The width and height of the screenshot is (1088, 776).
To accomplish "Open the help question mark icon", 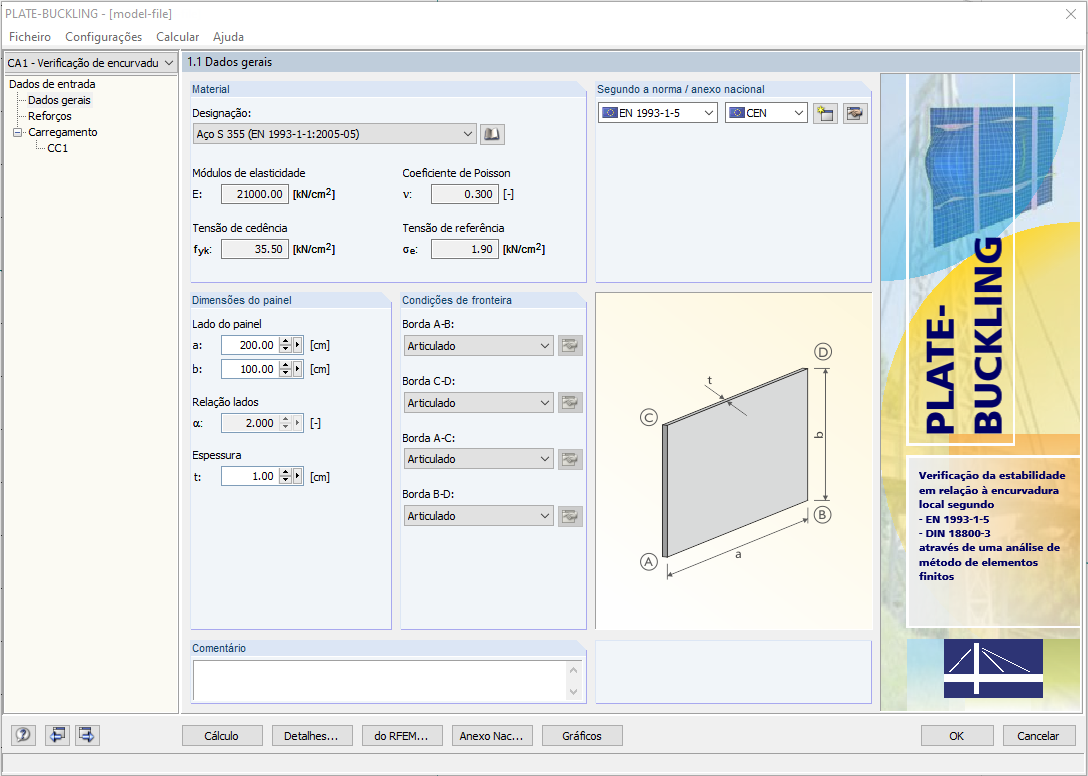I will tap(24, 735).
